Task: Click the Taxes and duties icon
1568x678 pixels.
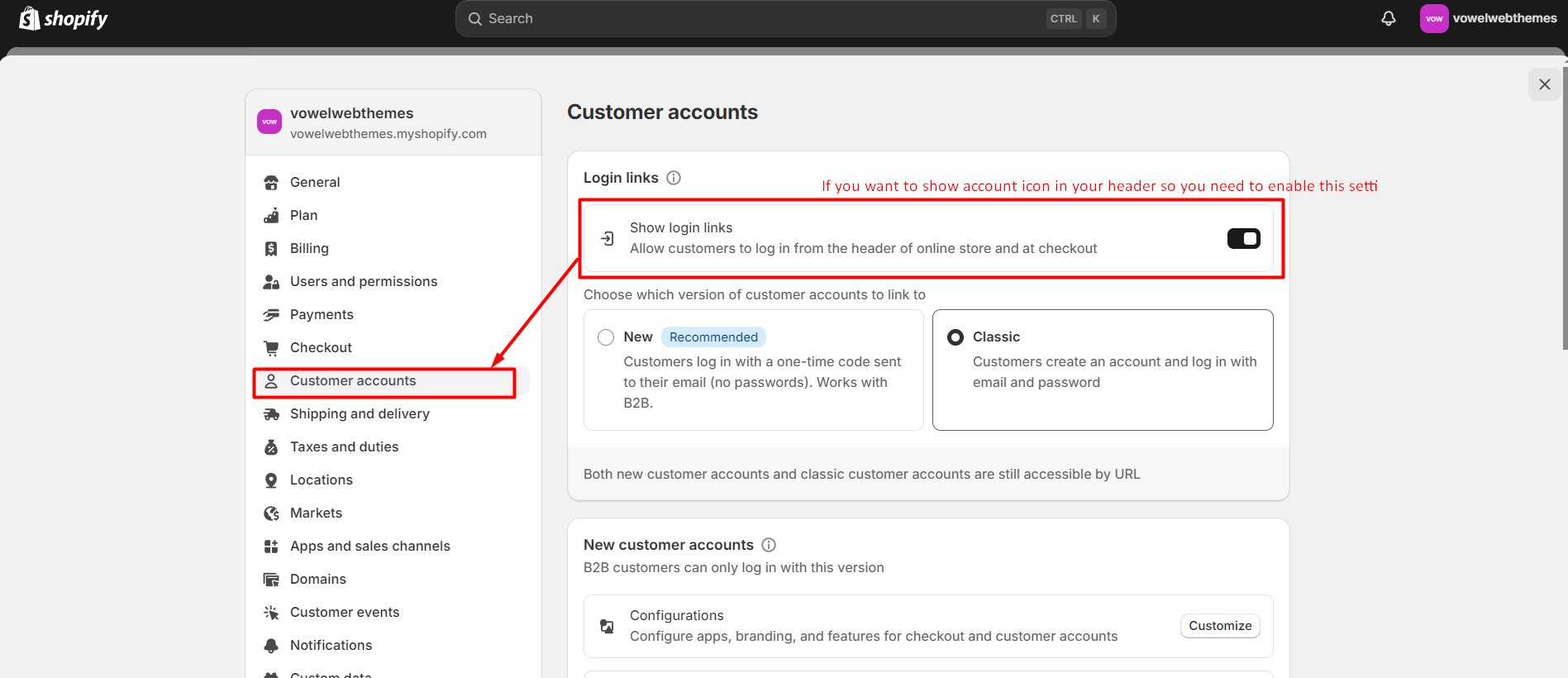Action: coord(271,447)
